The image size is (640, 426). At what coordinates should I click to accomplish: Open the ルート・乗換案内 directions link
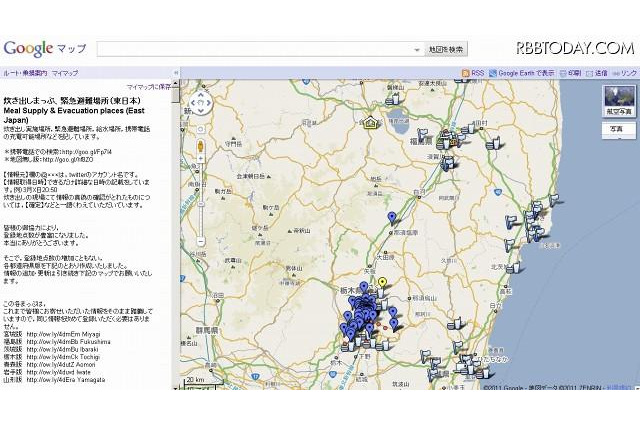tap(25, 73)
